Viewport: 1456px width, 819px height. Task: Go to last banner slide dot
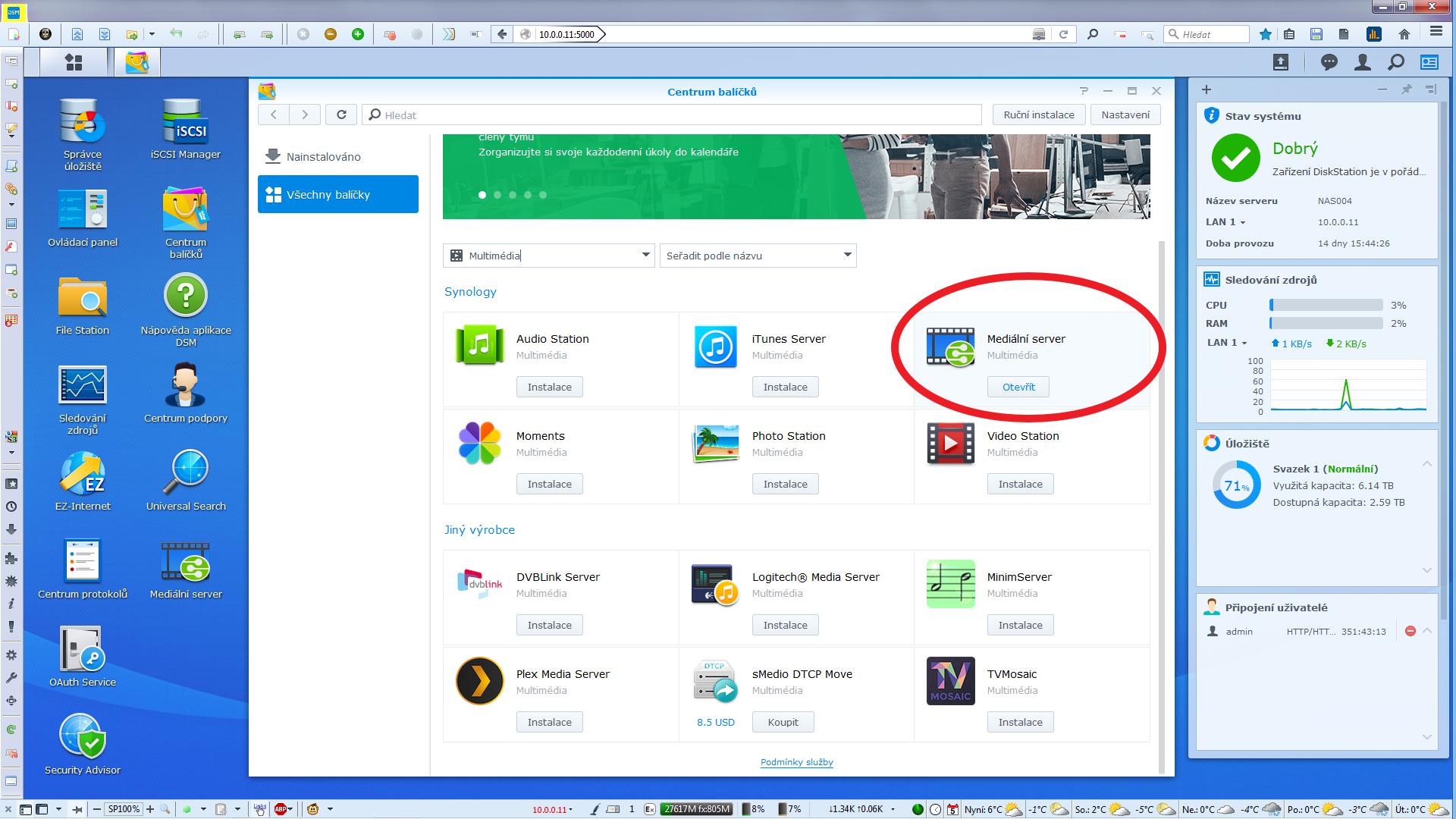coord(543,195)
